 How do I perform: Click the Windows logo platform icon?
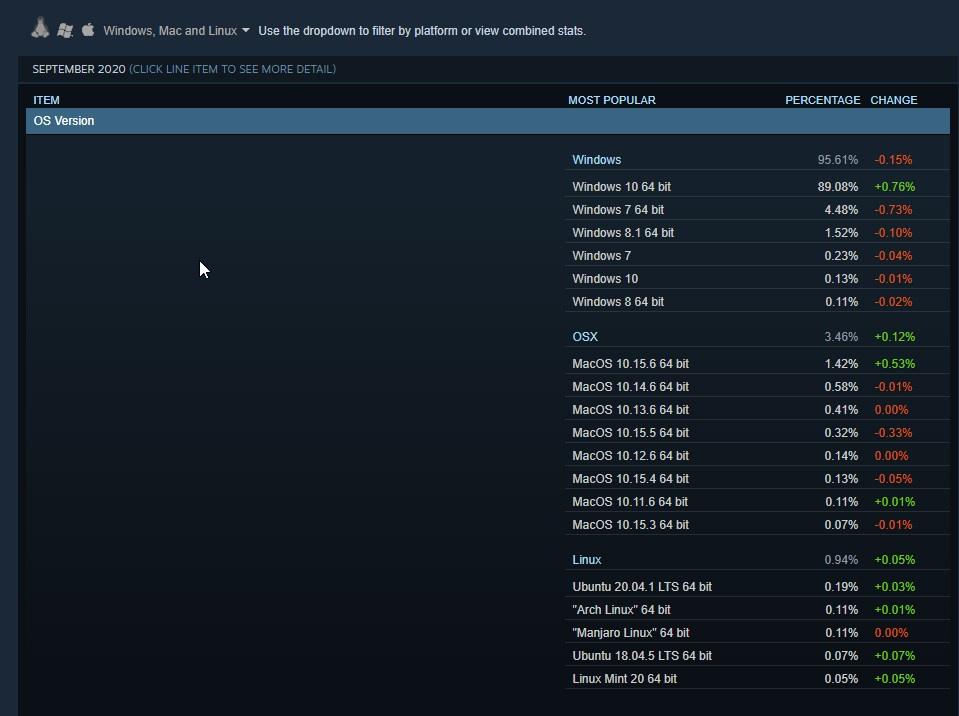tap(65, 30)
